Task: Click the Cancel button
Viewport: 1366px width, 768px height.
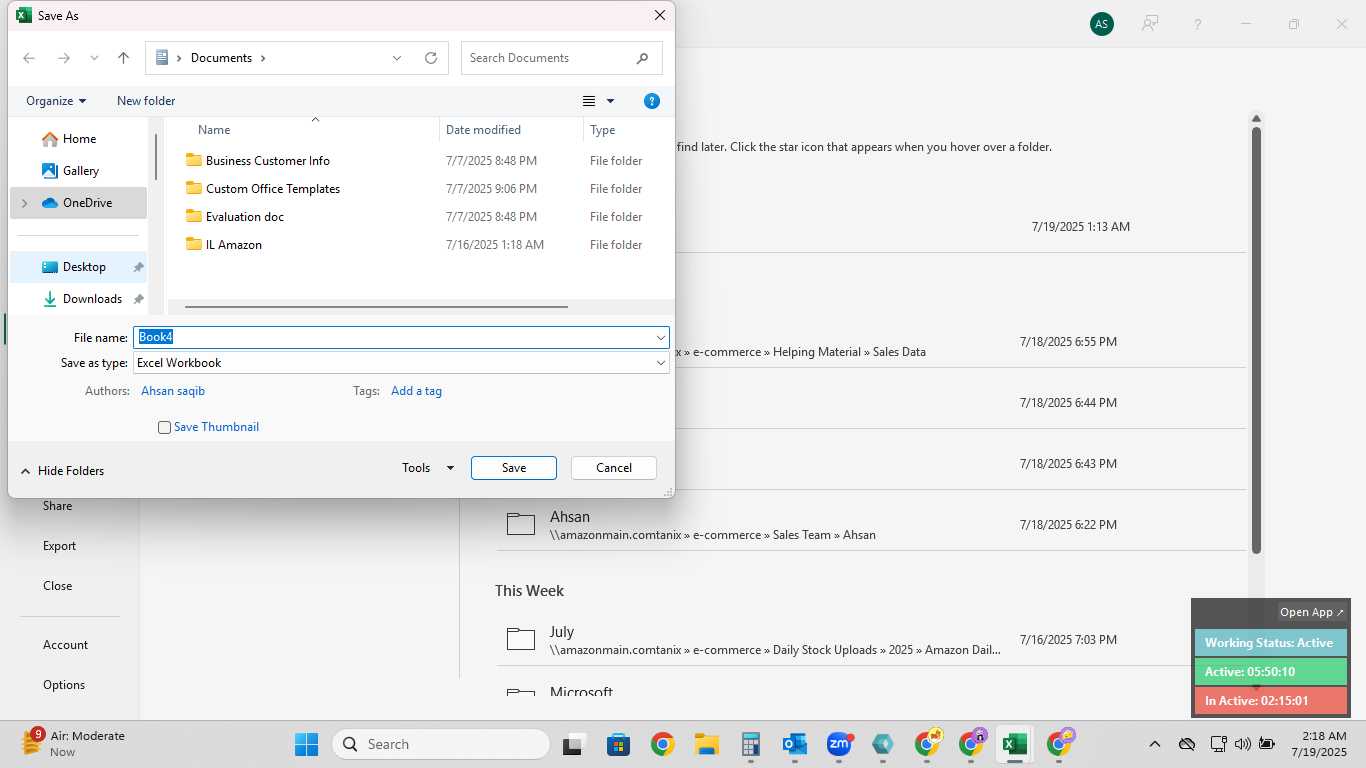Action: [614, 468]
